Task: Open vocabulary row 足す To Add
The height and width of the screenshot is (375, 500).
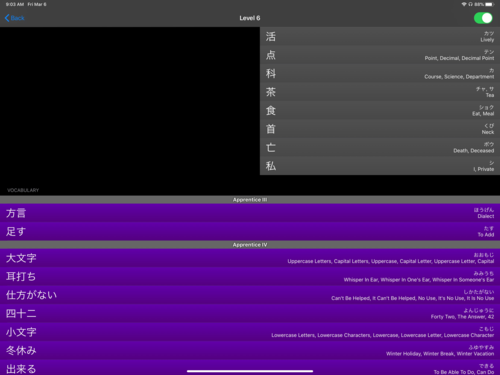Action: click(250, 231)
